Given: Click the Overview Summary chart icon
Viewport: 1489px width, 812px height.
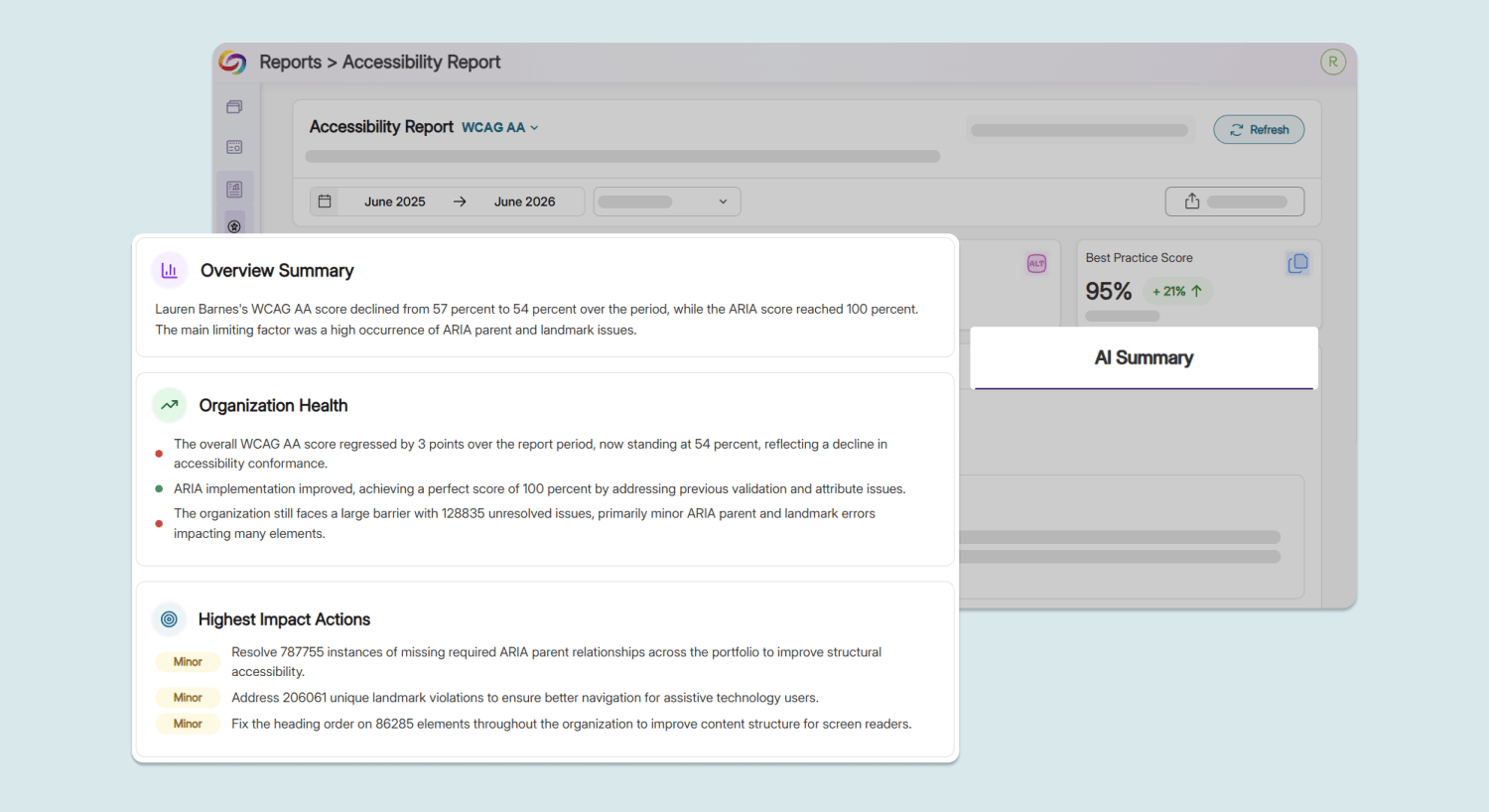Looking at the screenshot, I should [170, 270].
